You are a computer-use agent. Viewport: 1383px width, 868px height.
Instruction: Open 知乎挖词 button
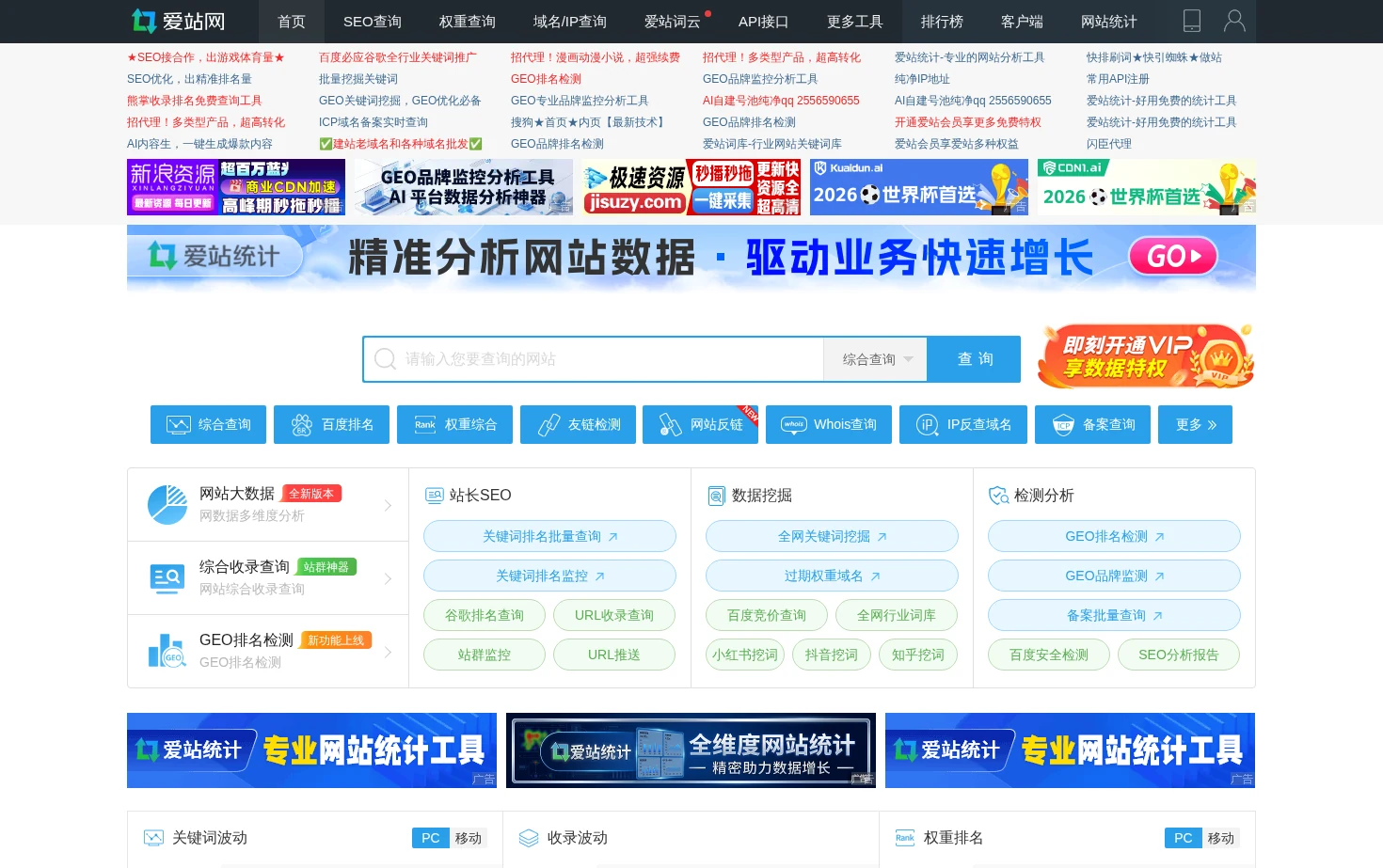click(x=918, y=655)
